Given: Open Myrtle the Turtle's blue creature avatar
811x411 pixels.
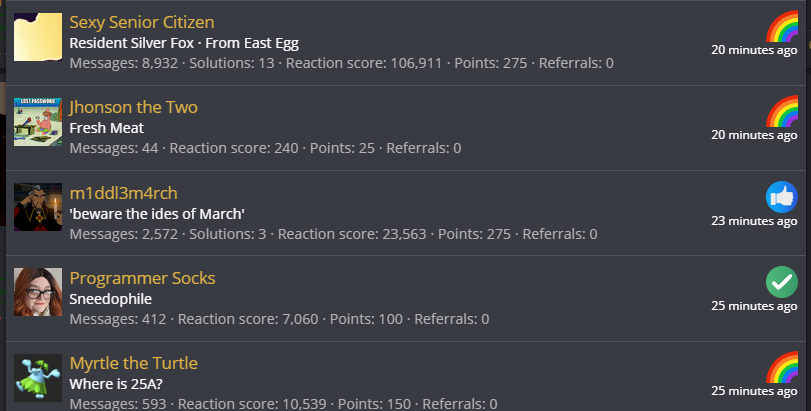Looking at the screenshot, I should [38, 377].
